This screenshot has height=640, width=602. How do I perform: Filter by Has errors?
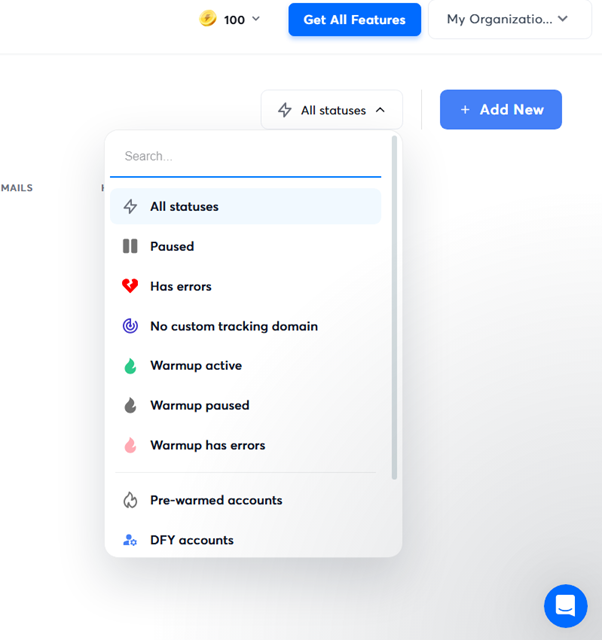pyautogui.click(x=245, y=287)
